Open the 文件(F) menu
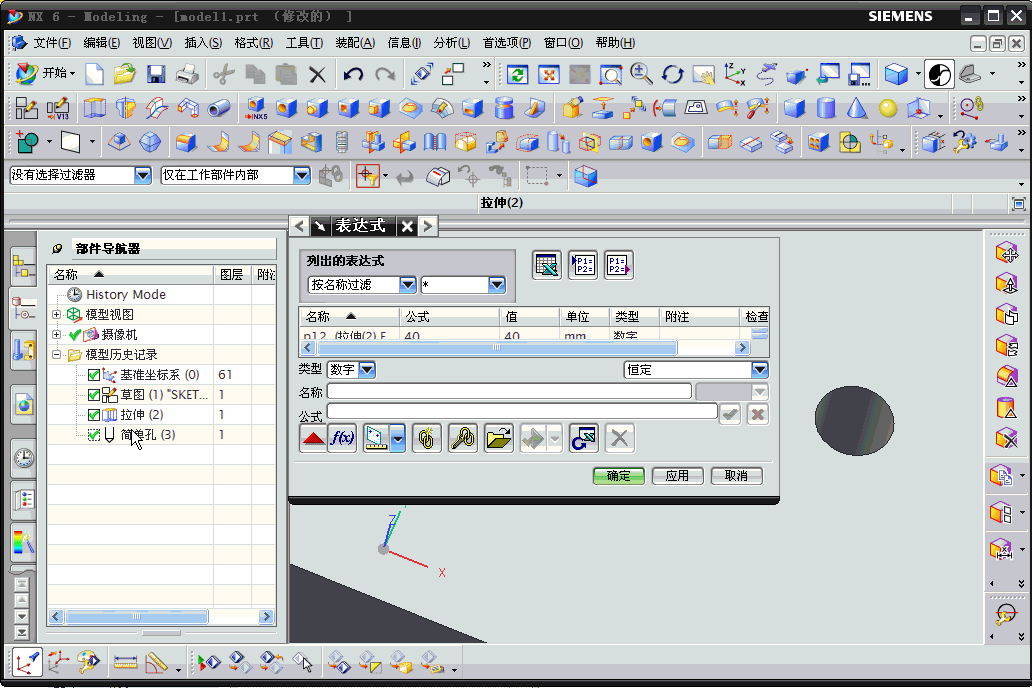The height and width of the screenshot is (688, 1032). [51, 43]
